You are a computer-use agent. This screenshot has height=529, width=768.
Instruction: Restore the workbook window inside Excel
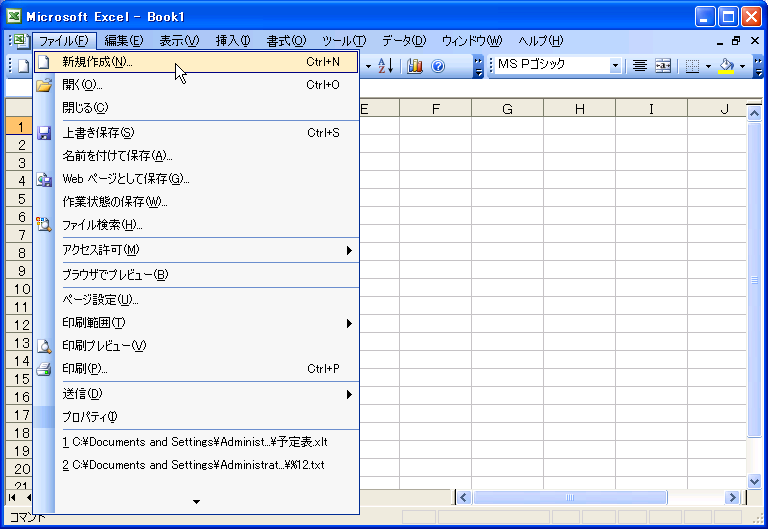[736, 41]
